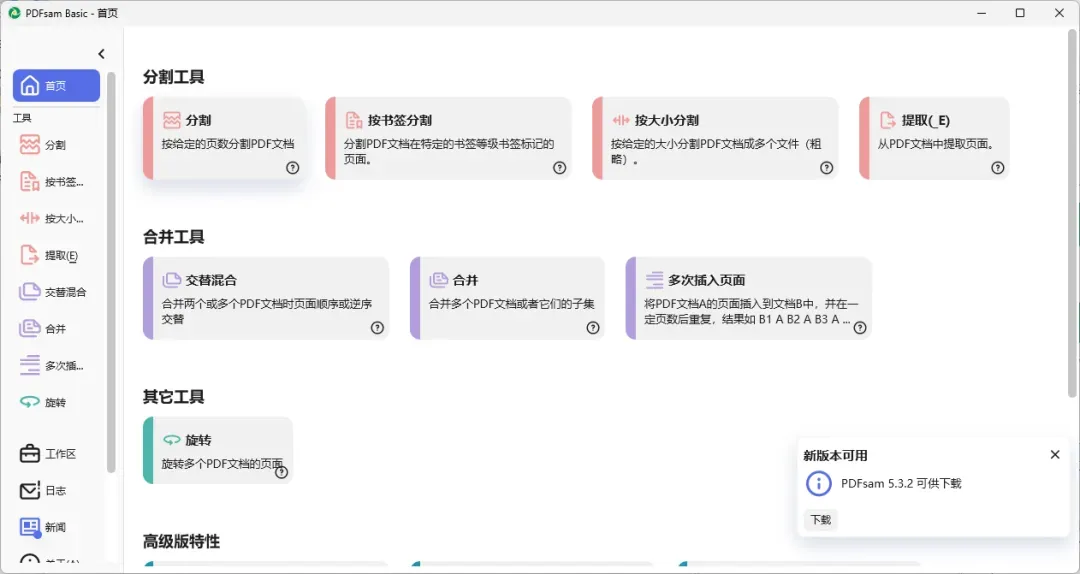The height and width of the screenshot is (574, 1080).
Task: Click the 按书签分割 card's bookmark icon
Action: [x=354, y=121]
